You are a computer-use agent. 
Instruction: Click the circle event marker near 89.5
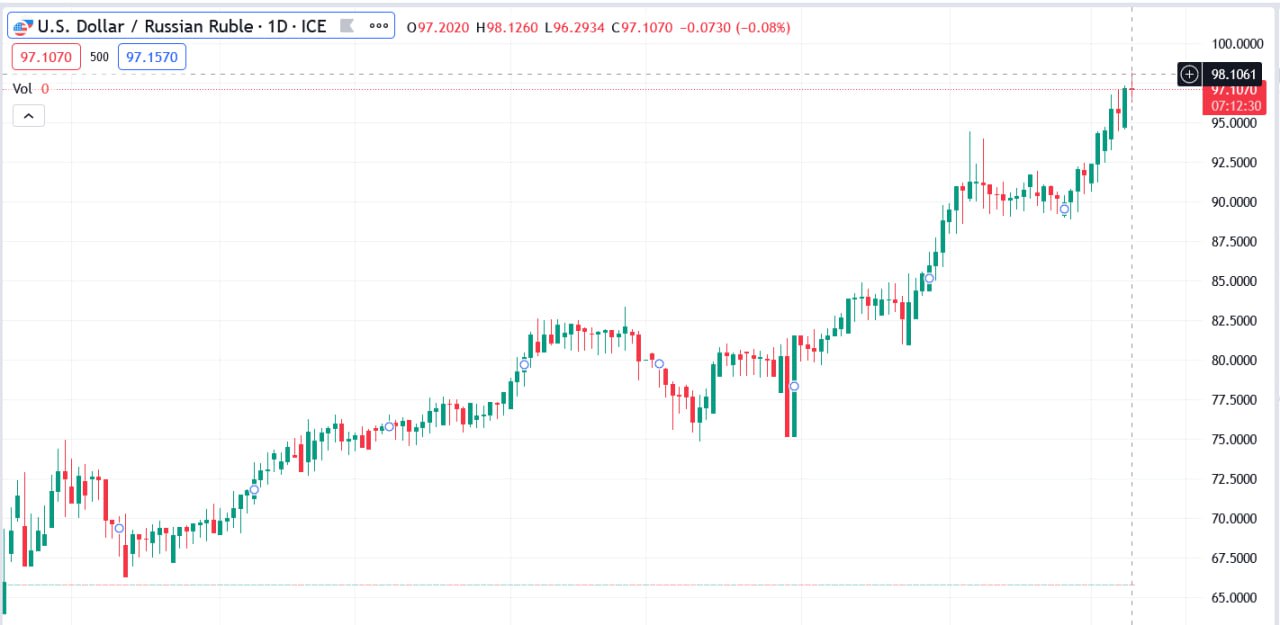click(x=1065, y=209)
